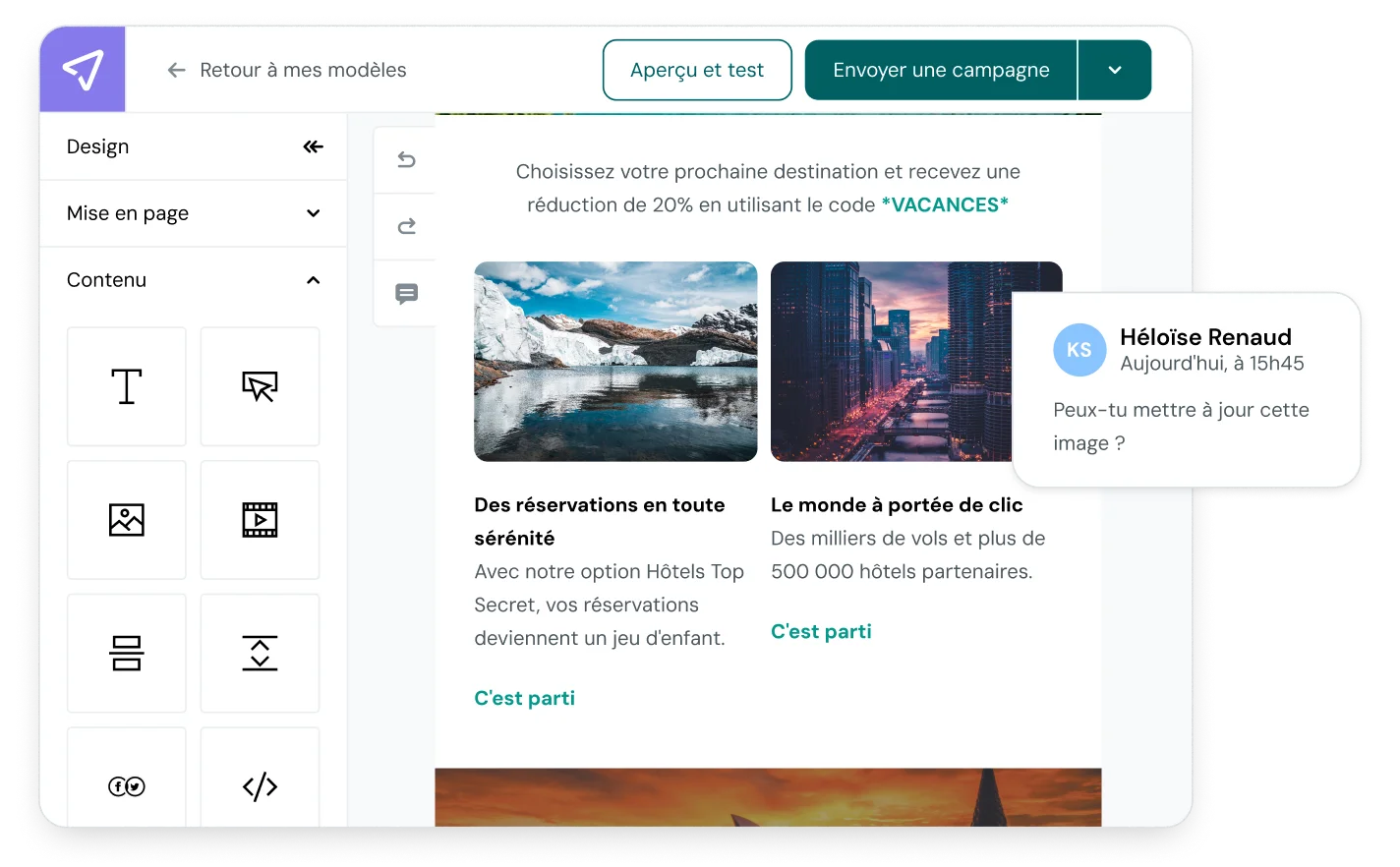1400x867 pixels.
Task: Click the *VACANCES* promo code text
Action: click(x=945, y=204)
